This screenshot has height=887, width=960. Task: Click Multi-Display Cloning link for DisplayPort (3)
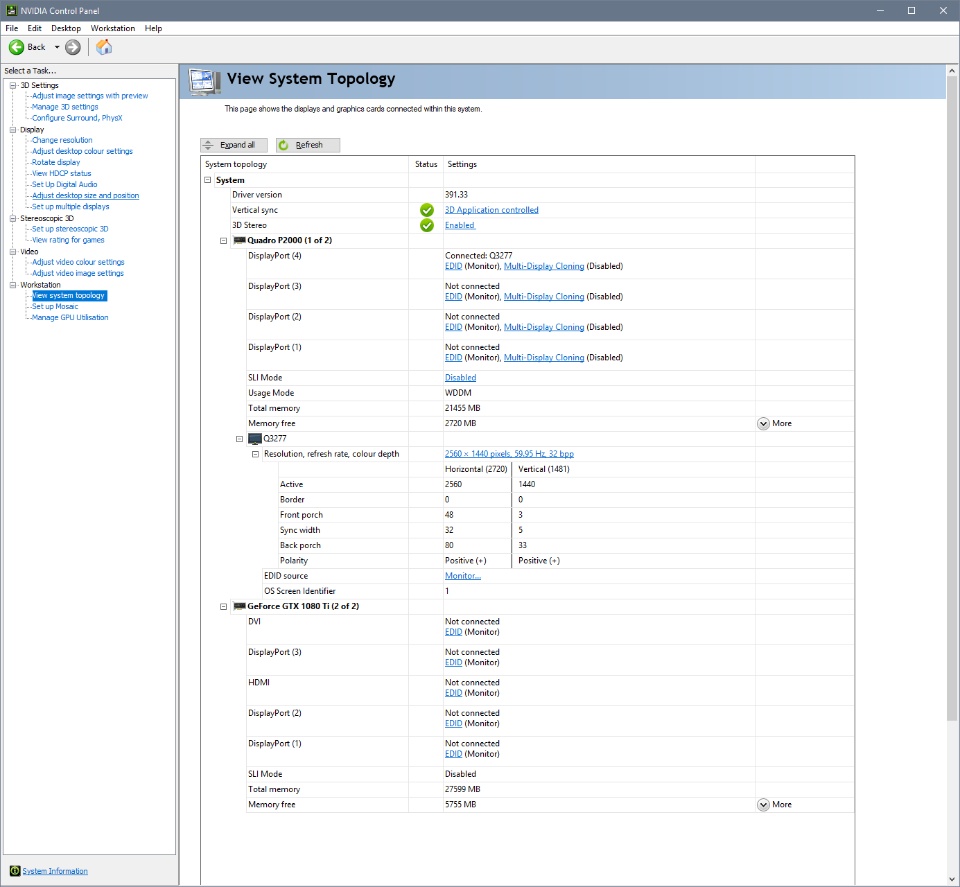point(544,297)
